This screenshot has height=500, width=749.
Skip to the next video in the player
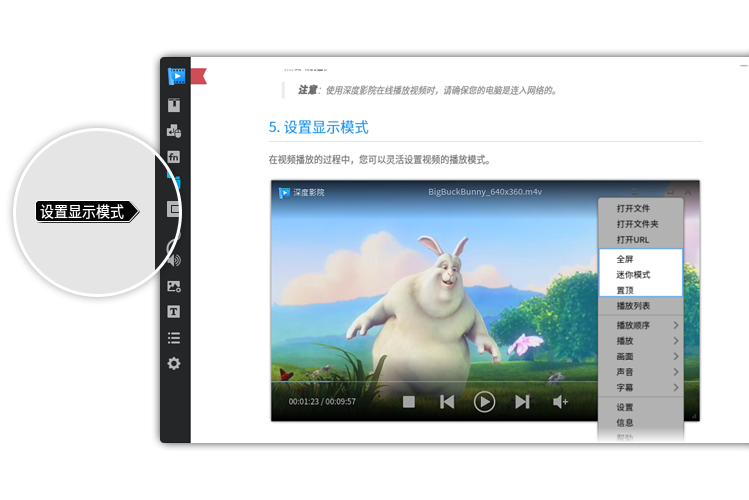pos(522,402)
